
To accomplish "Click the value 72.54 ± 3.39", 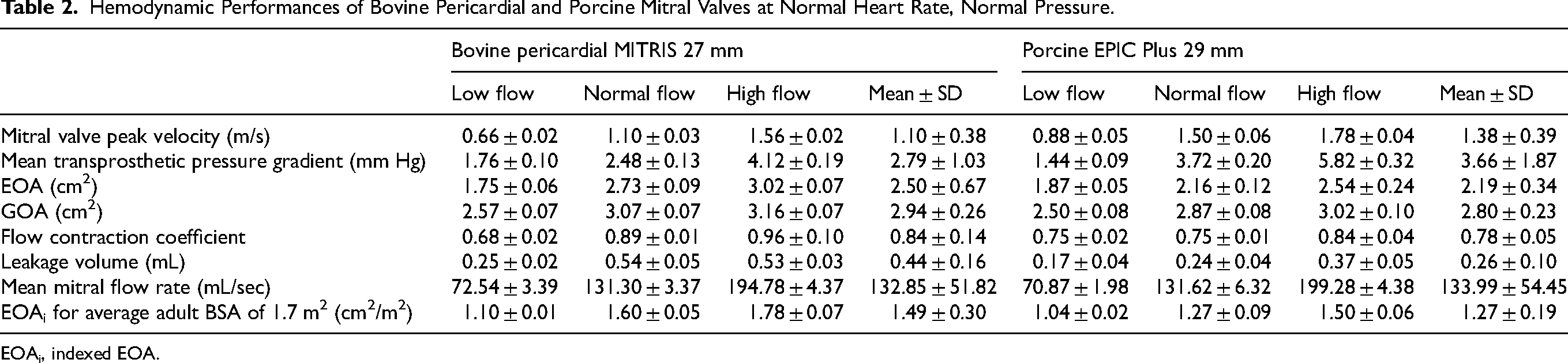I will [505, 287].
